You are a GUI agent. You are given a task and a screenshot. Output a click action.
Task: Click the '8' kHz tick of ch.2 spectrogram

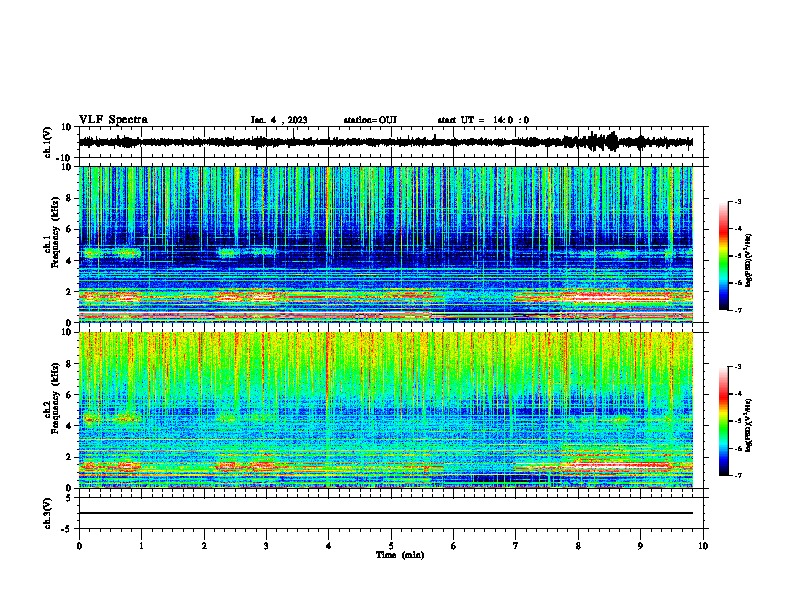(x=69, y=364)
